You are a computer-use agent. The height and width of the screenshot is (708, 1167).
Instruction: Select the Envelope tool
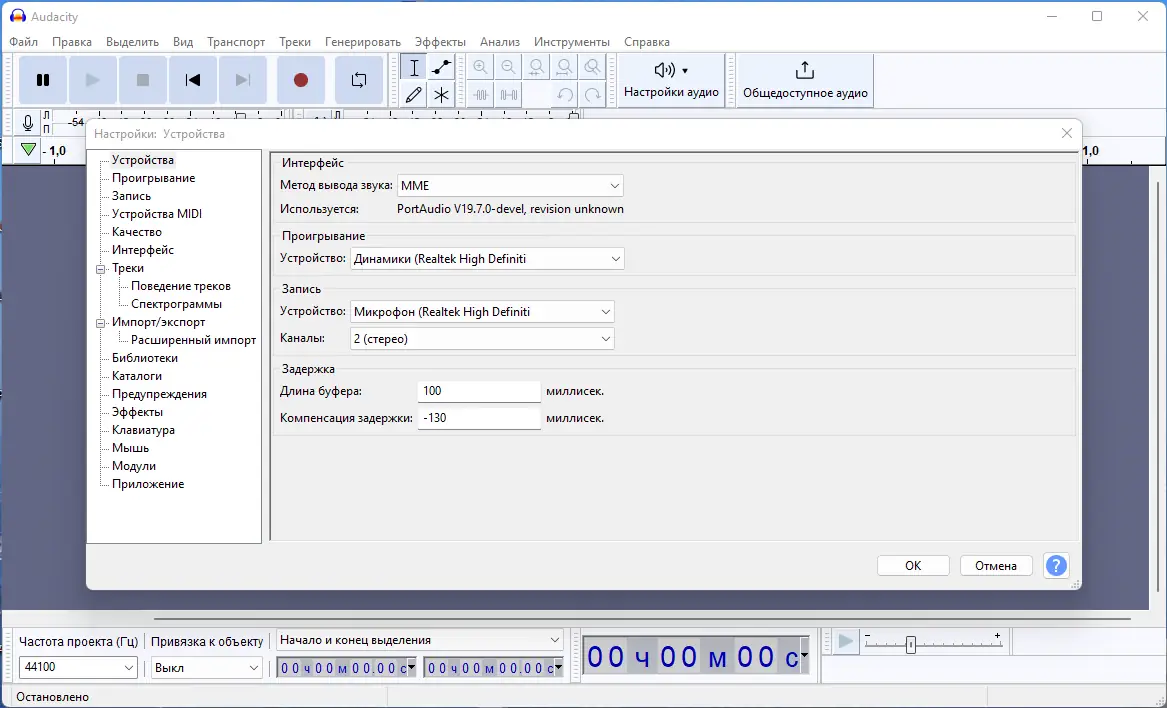click(441, 68)
